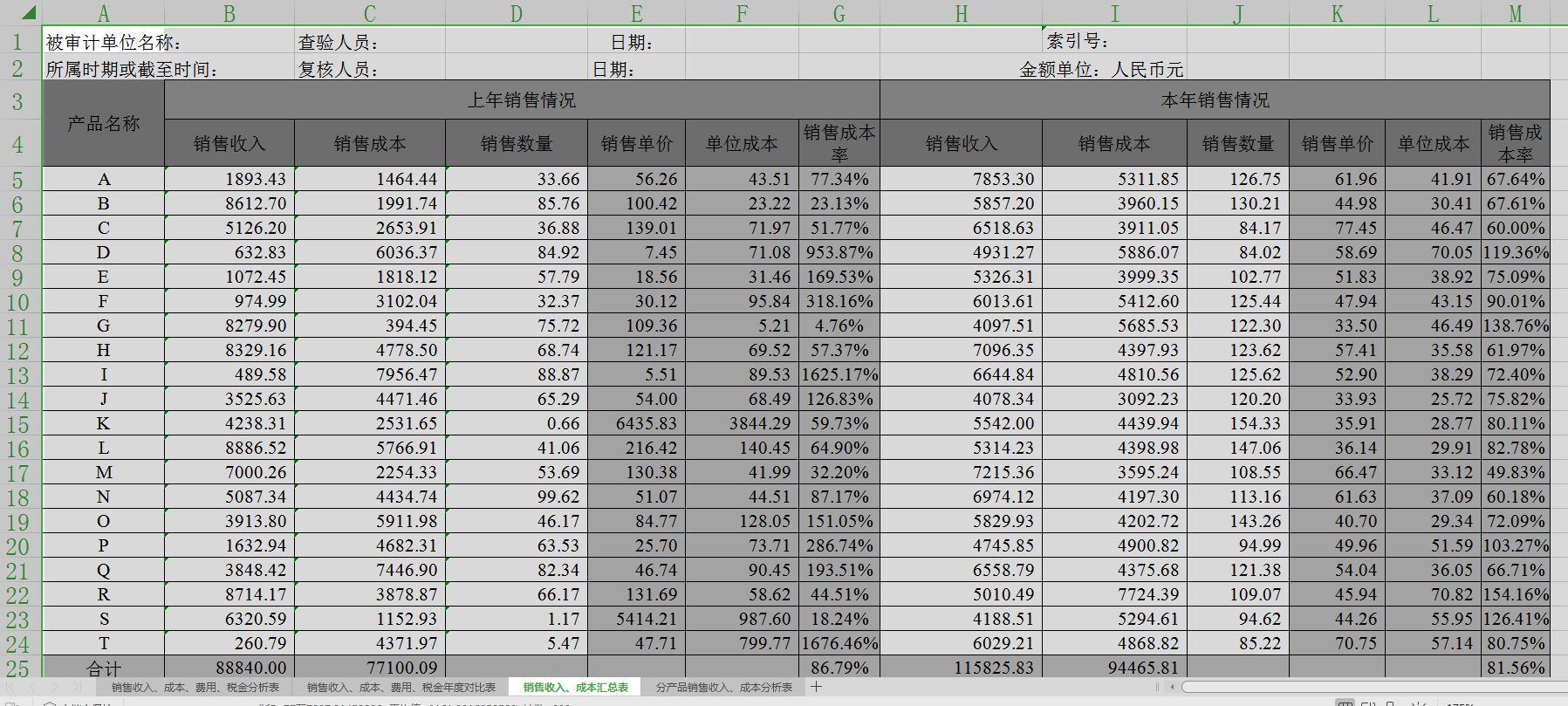Image resolution: width=1568 pixels, height=706 pixels.
Task: Select the 本年销售情况 merged header
Action: click(x=1215, y=99)
